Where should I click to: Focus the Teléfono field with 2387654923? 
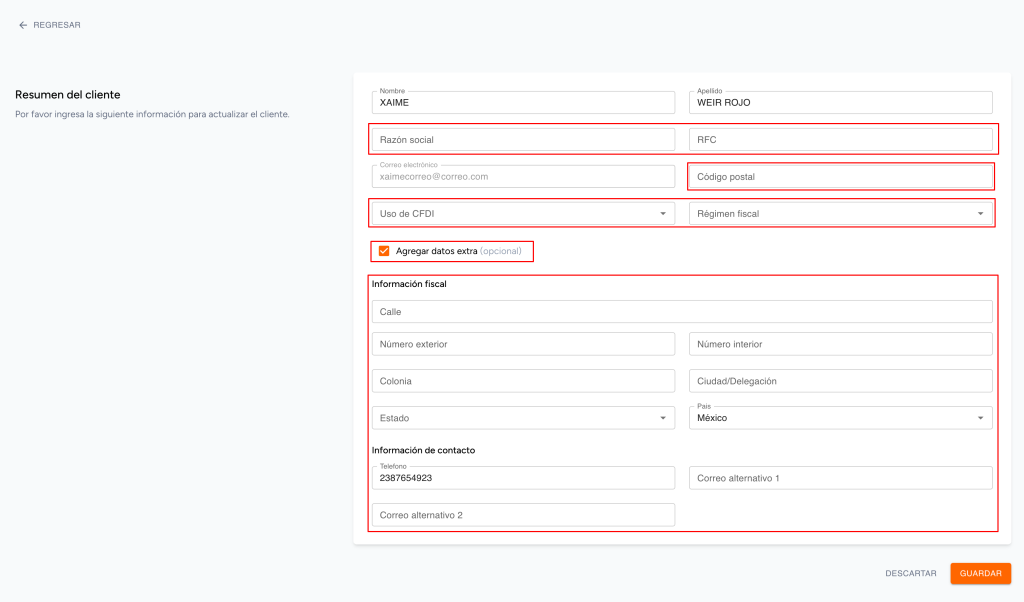point(523,478)
